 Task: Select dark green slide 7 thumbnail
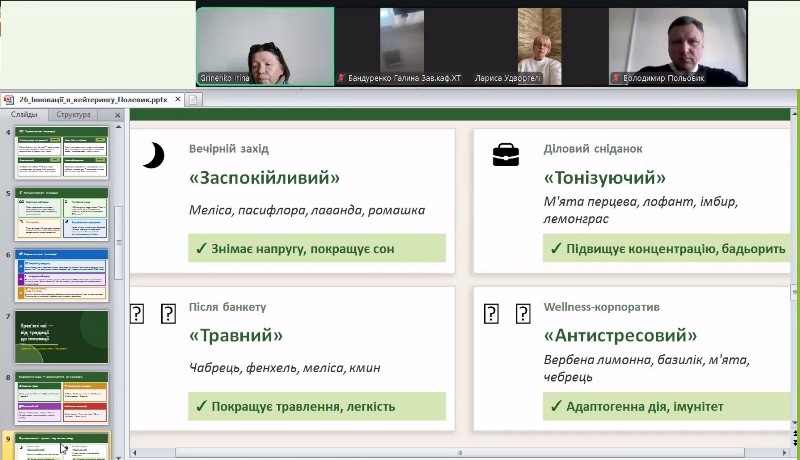62,337
